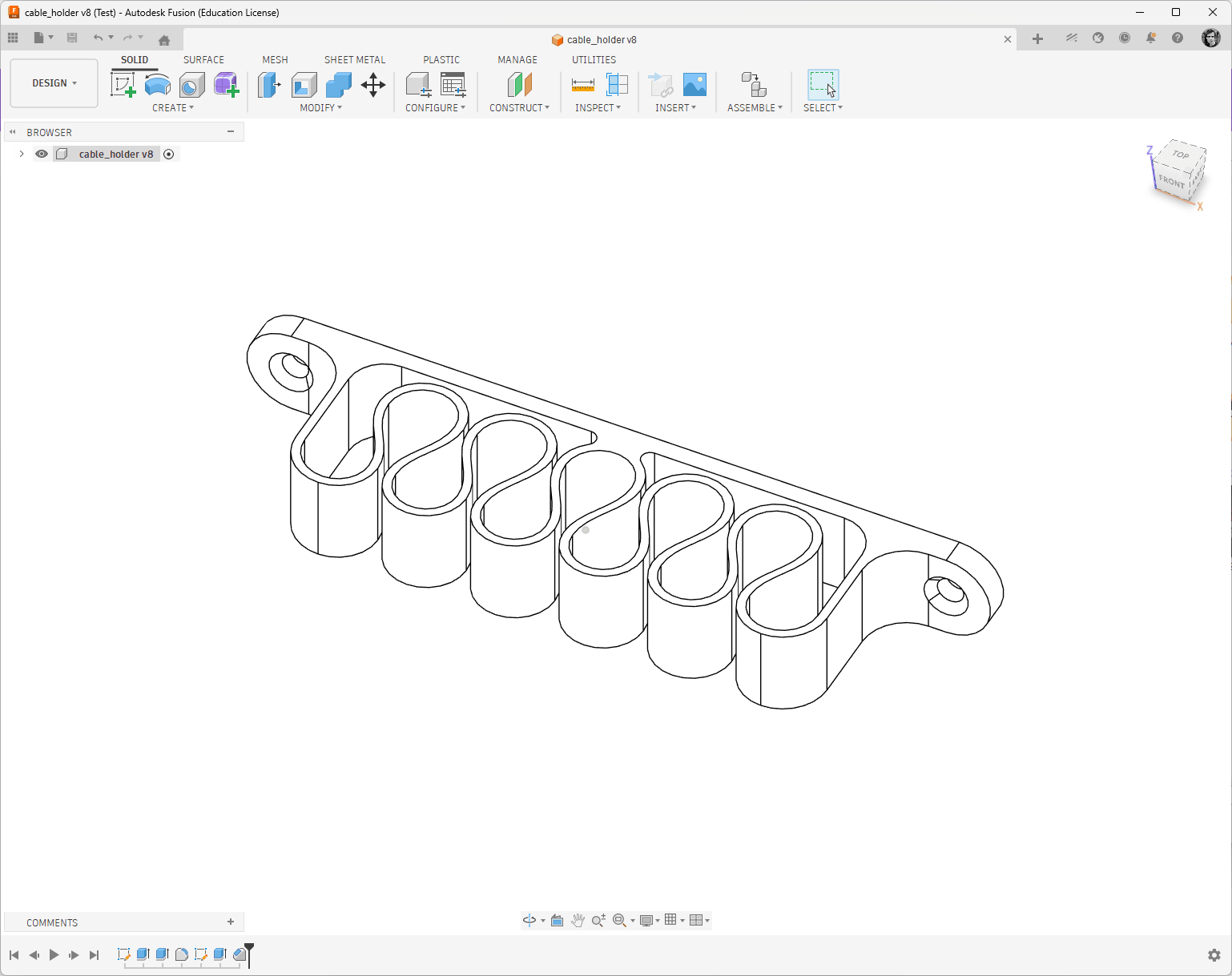Click the Redo arrow icon
The height and width of the screenshot is (976, 1232).
pyautogui.click(x=127, y=38)
